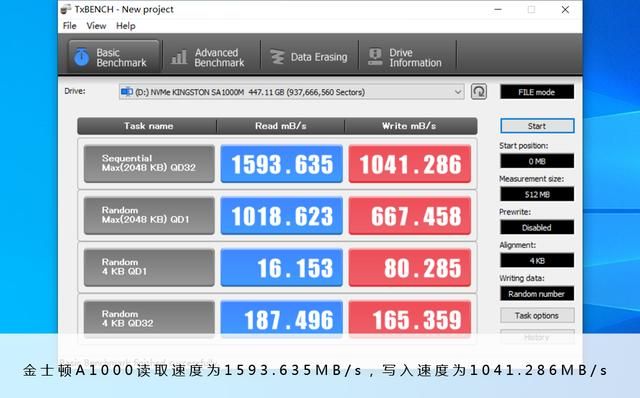Select the 80.285 write result

click(x=410, y=267)
